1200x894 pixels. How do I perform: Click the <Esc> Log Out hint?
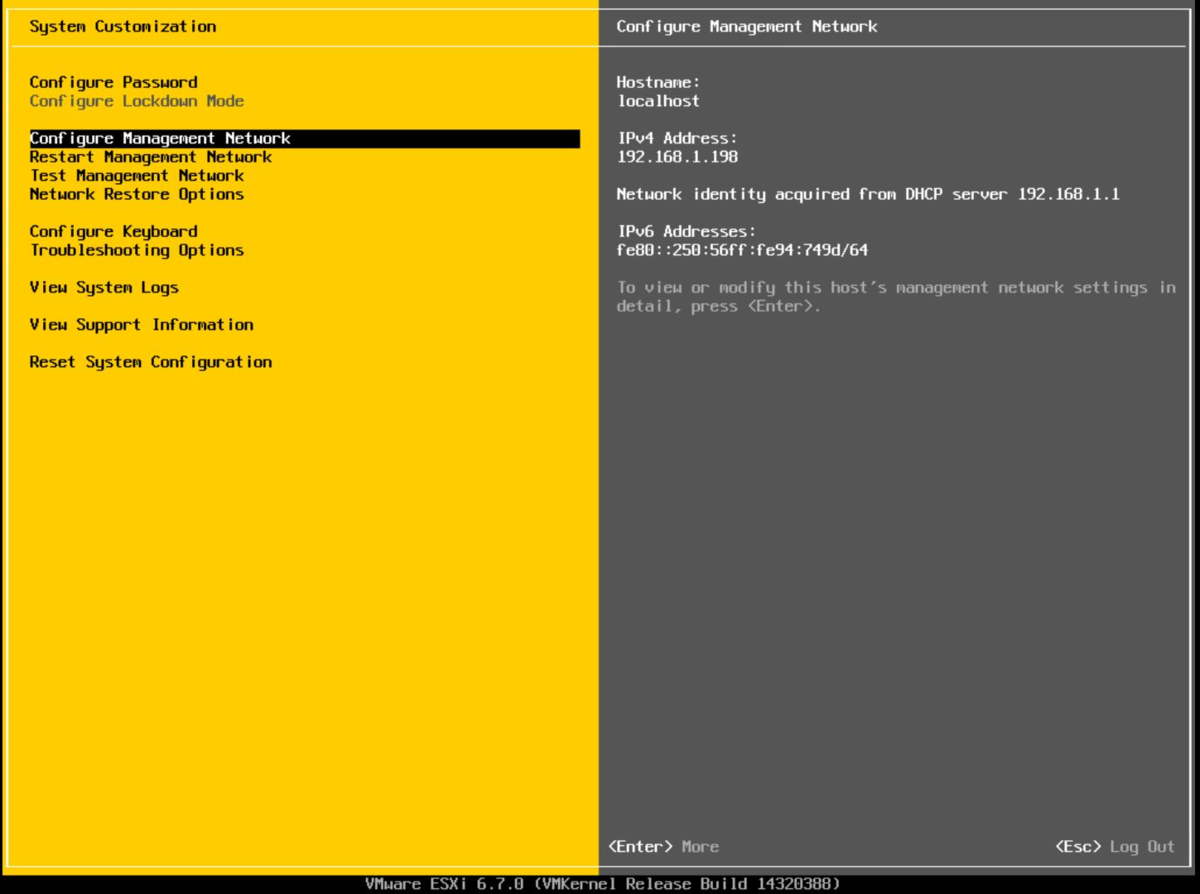pyautogui.click(x=1115, y=846)
